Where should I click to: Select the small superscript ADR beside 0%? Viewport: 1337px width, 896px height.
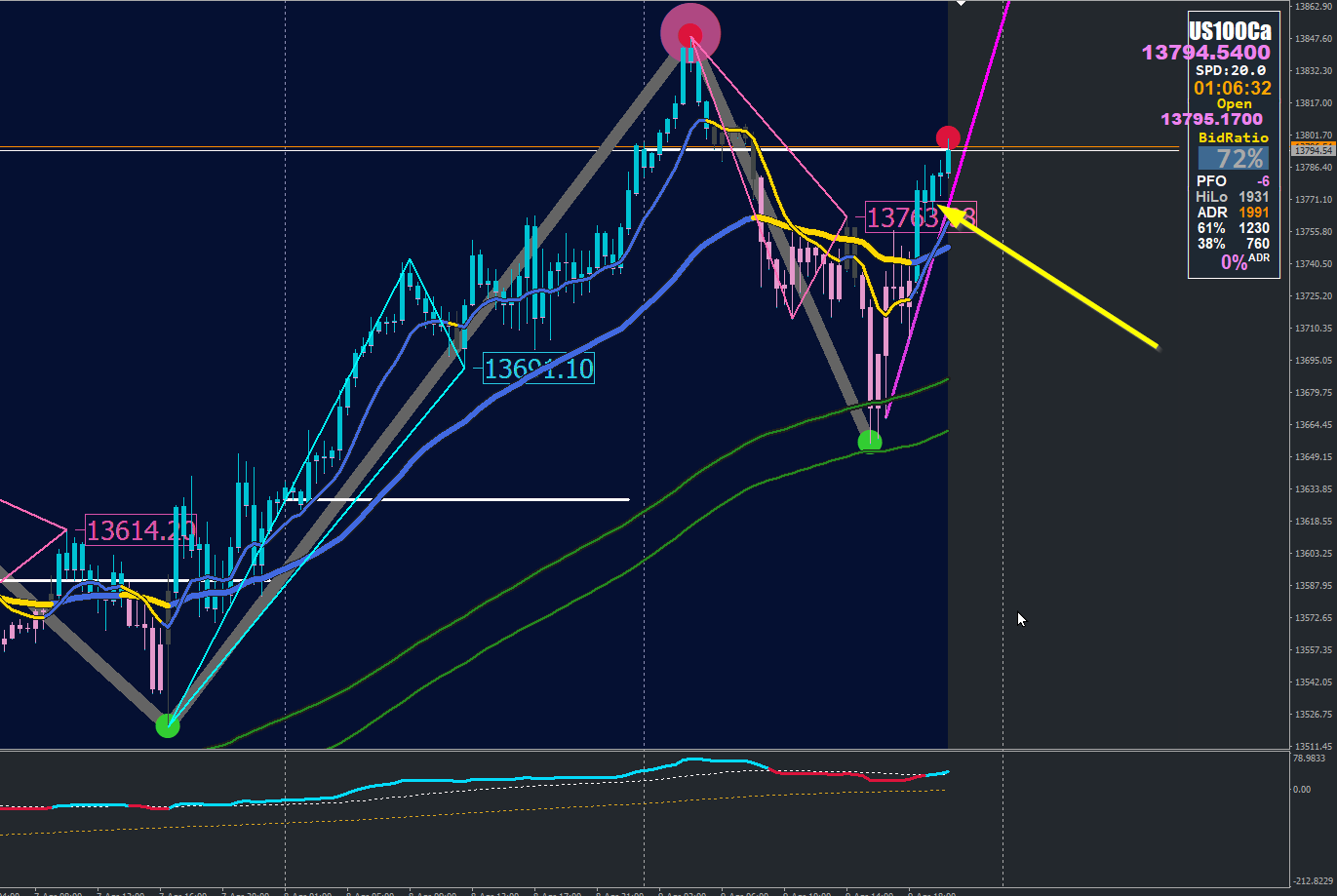1260,257
